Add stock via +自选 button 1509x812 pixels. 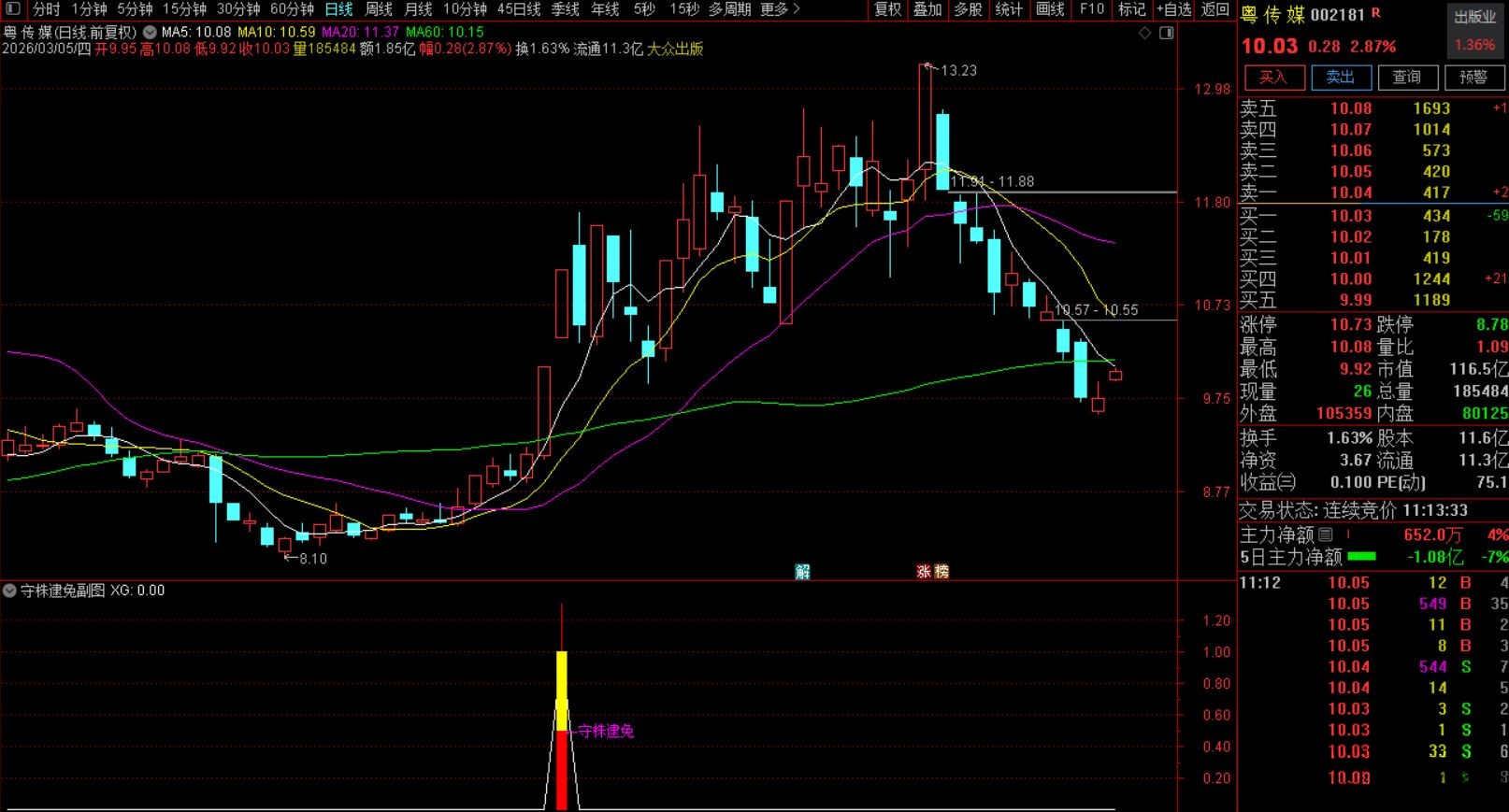click(x=1173, y=9)
